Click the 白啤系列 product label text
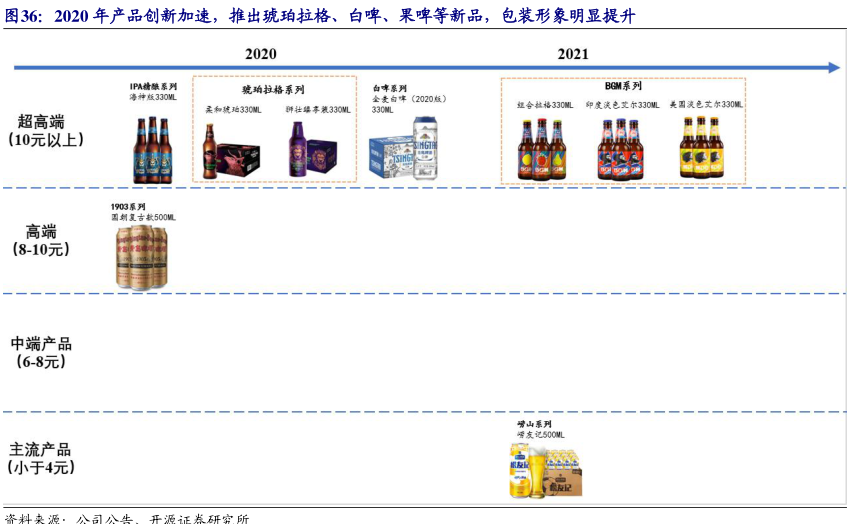Viewport: 850px width, 524px height. [x=391, y=89]
